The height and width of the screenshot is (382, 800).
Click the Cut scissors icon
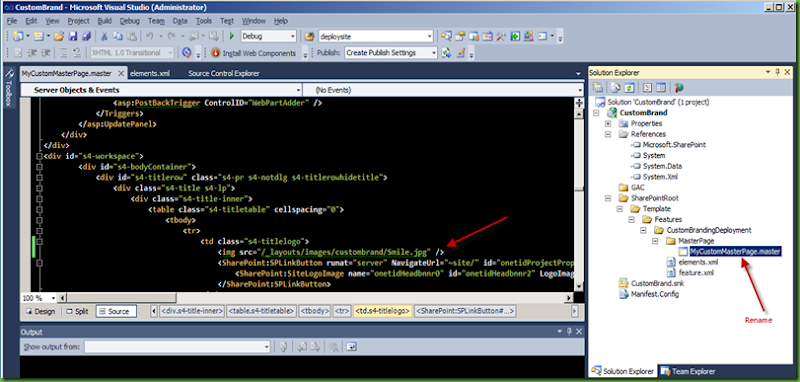104,36
